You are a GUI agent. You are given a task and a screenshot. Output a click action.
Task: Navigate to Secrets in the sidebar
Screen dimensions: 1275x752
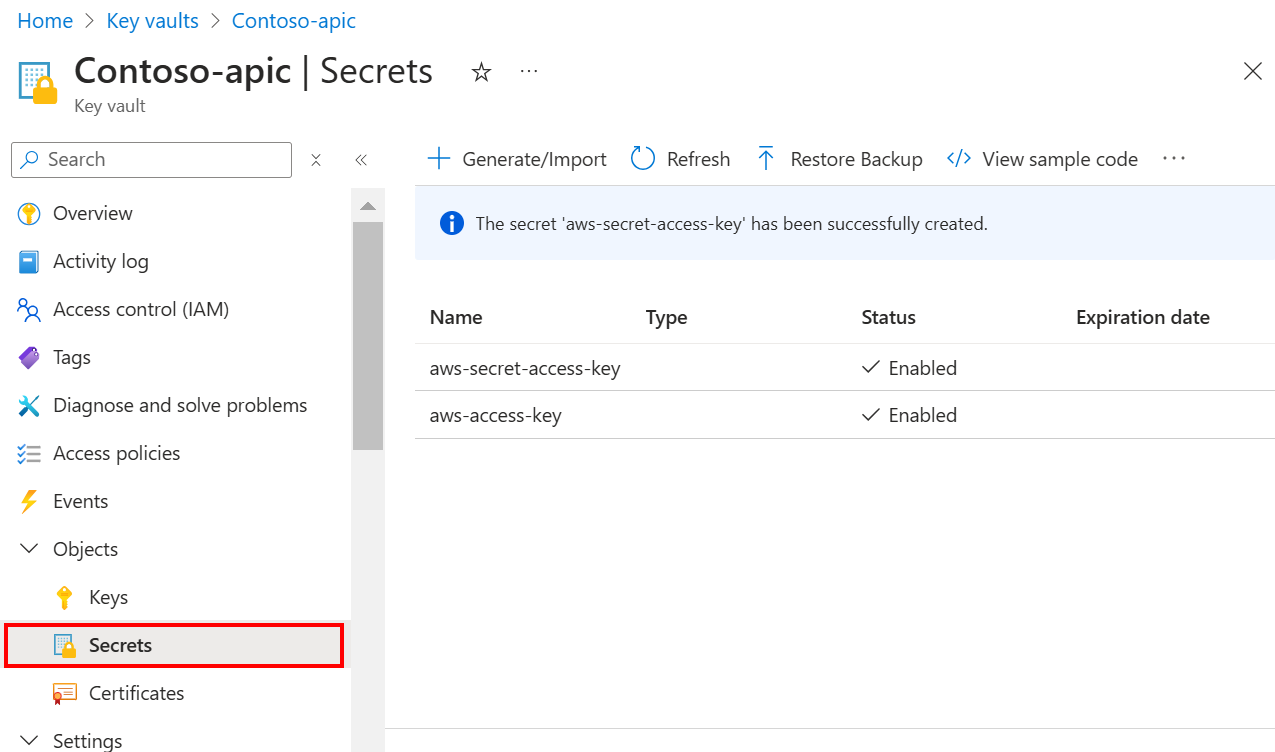pos(121,645)
